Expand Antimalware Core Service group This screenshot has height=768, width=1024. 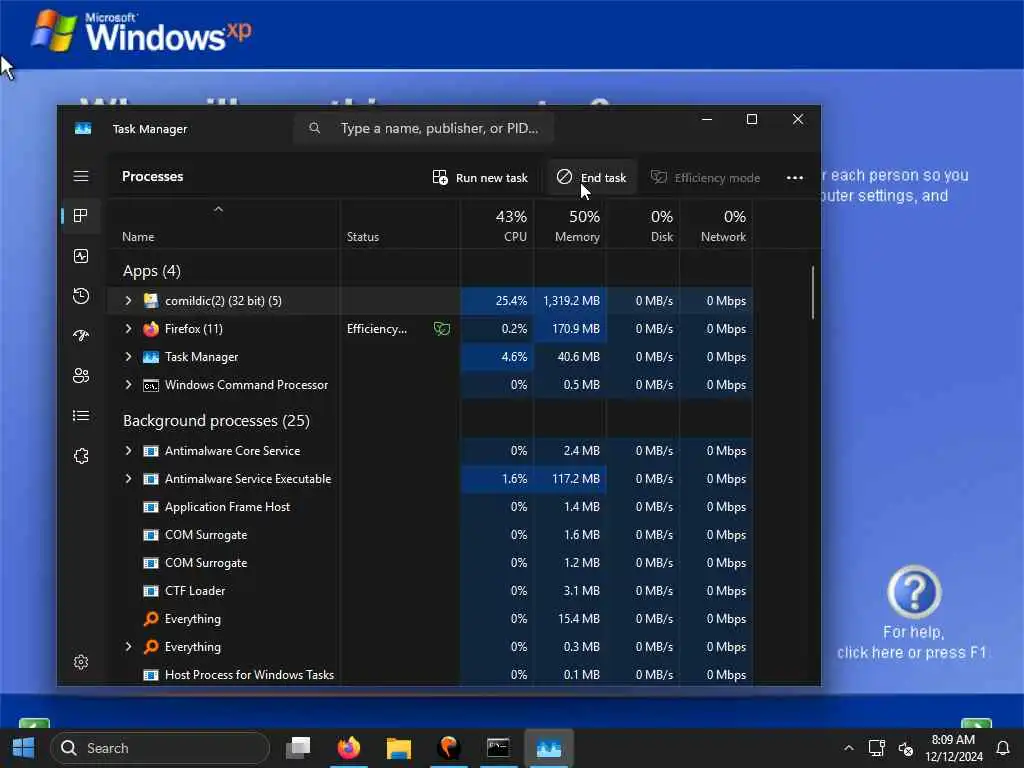point(128,451)
